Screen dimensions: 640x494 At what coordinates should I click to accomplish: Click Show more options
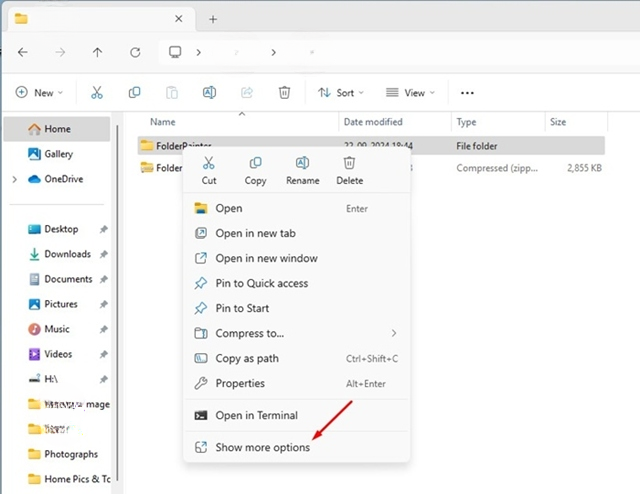point(297,447)
